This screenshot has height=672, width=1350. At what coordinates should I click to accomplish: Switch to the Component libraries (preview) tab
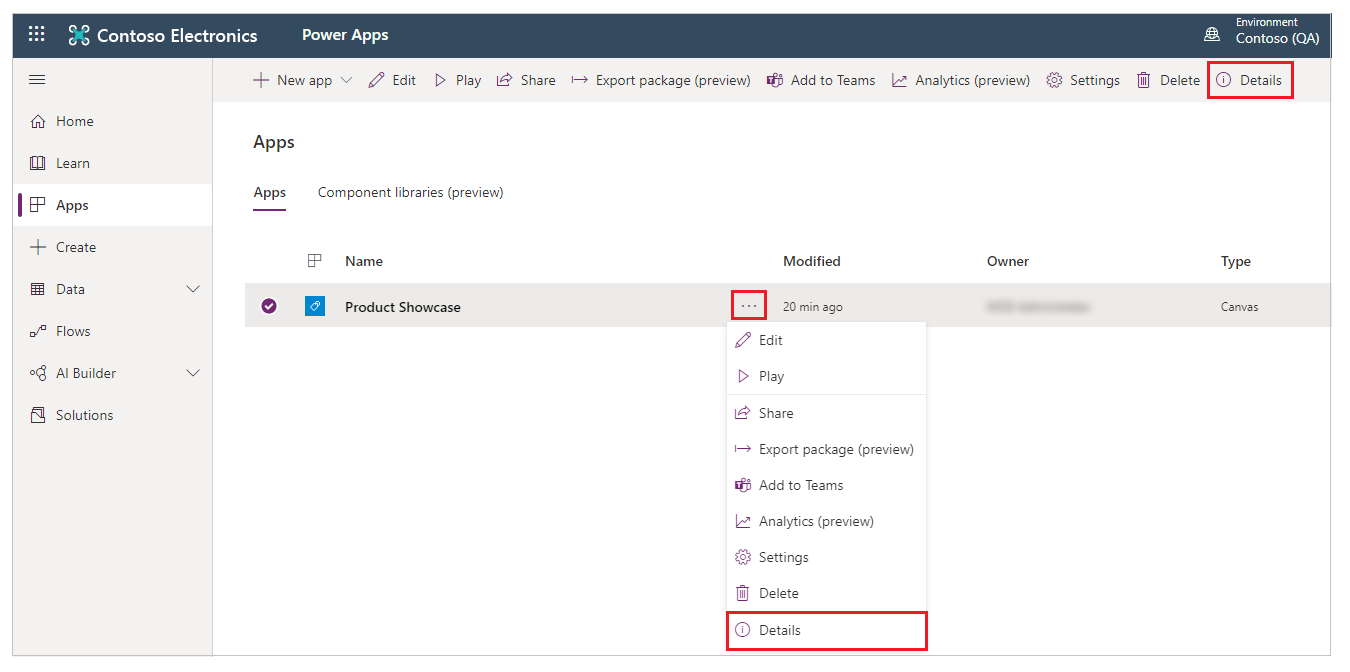point(410,192)
